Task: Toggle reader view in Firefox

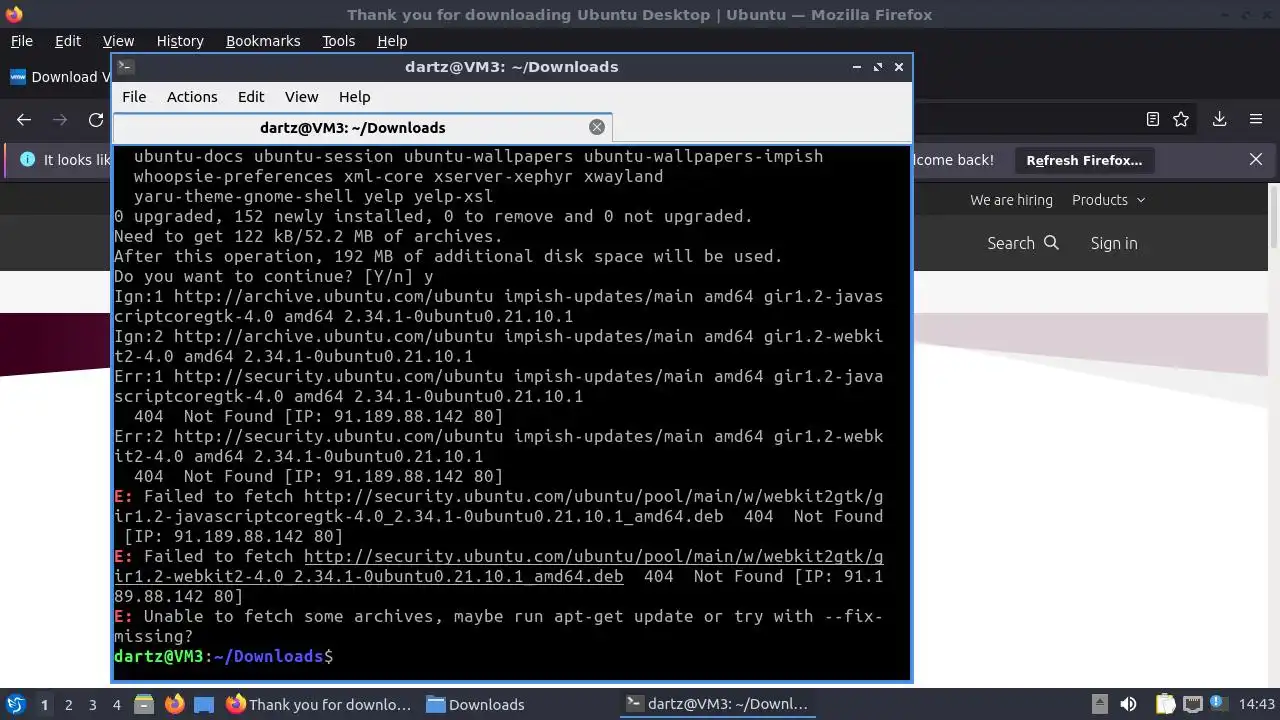Action: coord(1153,119)
